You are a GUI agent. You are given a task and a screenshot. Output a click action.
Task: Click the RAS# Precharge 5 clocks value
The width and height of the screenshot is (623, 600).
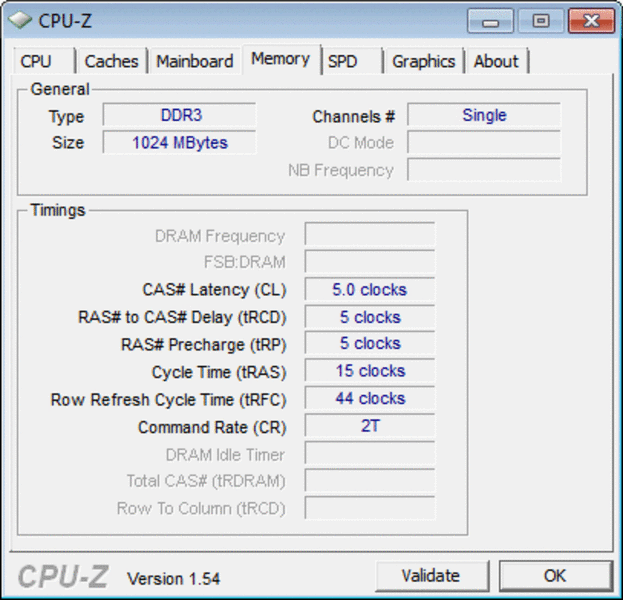[370, 343]
